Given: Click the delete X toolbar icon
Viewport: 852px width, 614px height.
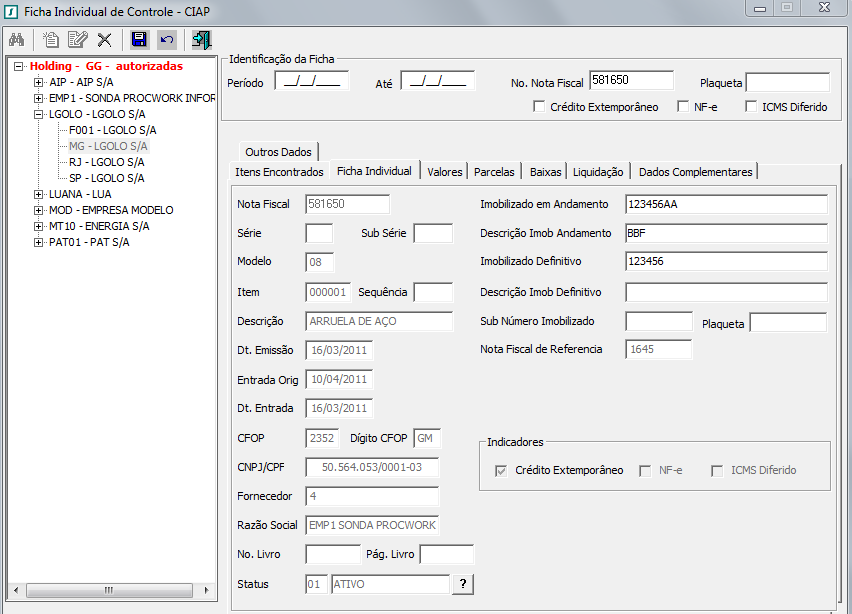Looking at the screenshot, I should coord(104,40).
